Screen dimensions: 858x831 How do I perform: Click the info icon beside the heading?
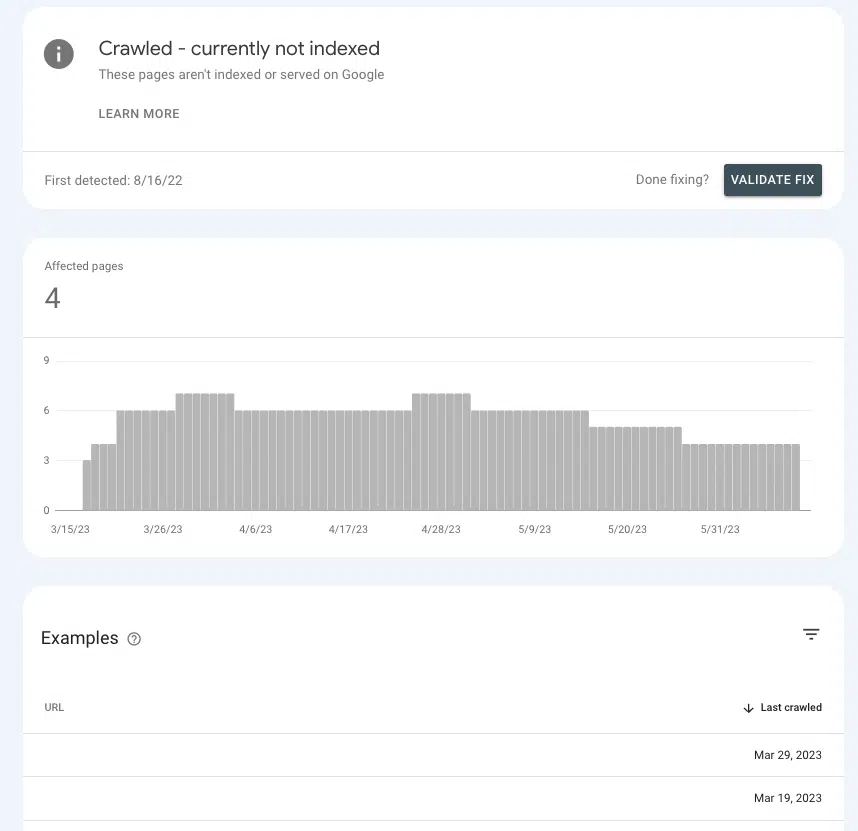59,54
